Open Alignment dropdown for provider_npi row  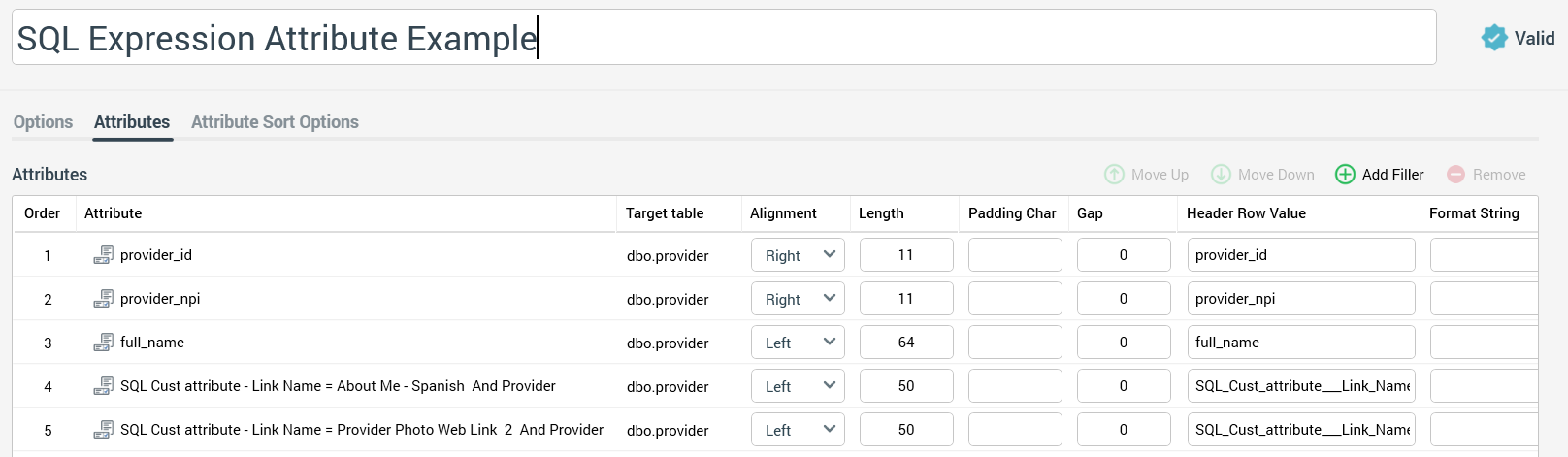coord(798,299)
